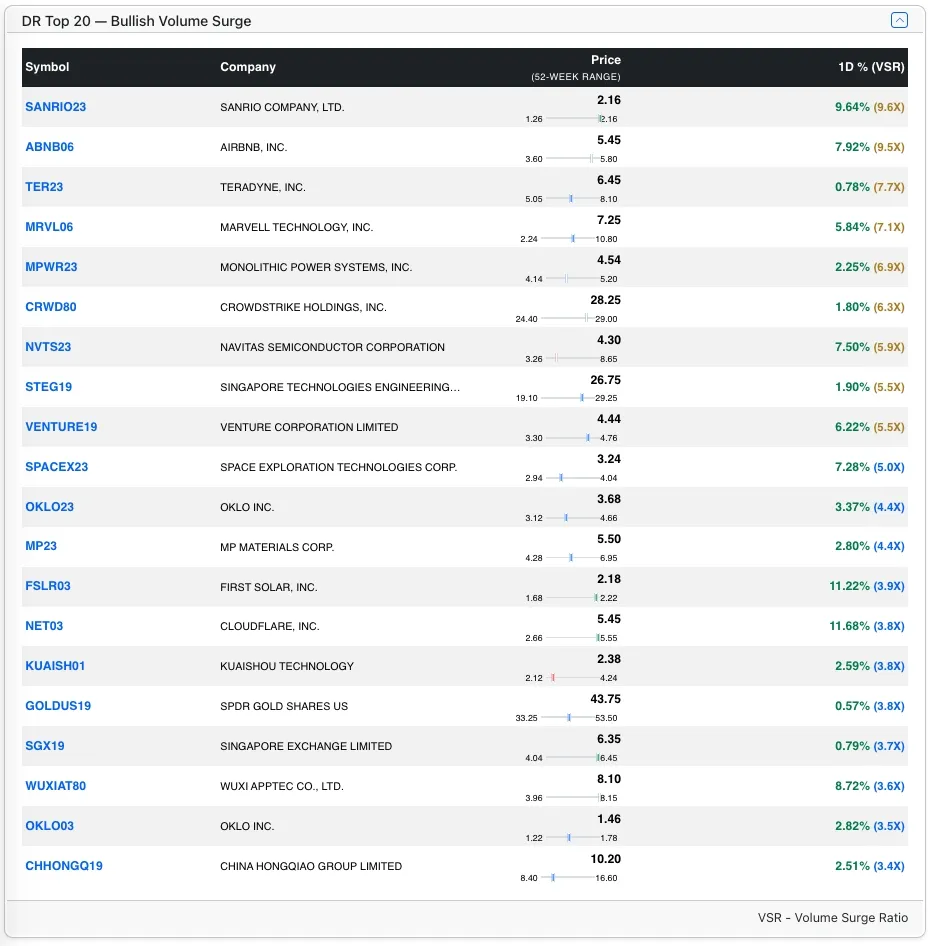Open the ABNB06 symbol link
Viewport: 930px width, 946px height.
tap(49, 147)
